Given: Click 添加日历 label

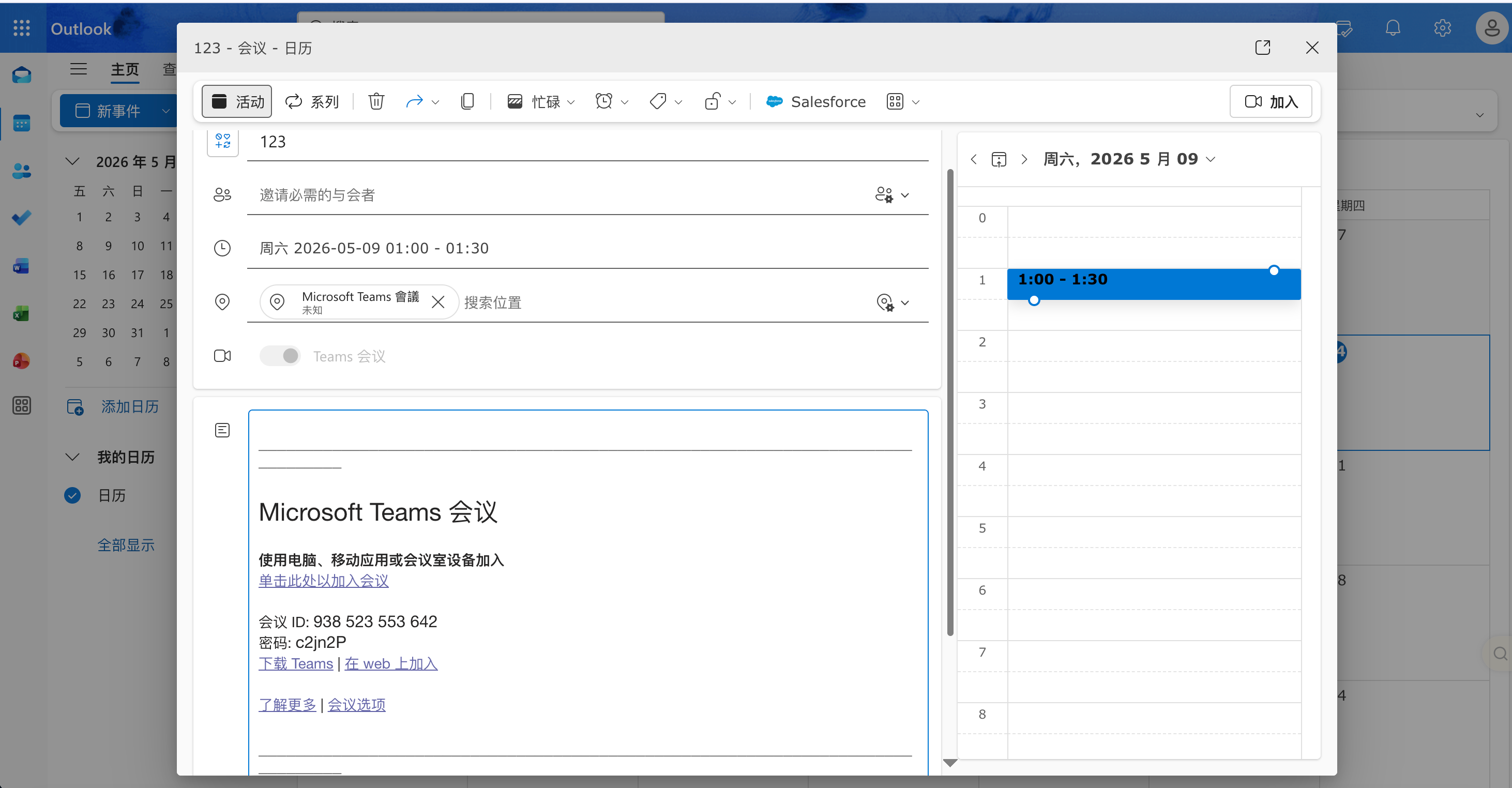Looking at the screenshot, I should pos(130,406).
